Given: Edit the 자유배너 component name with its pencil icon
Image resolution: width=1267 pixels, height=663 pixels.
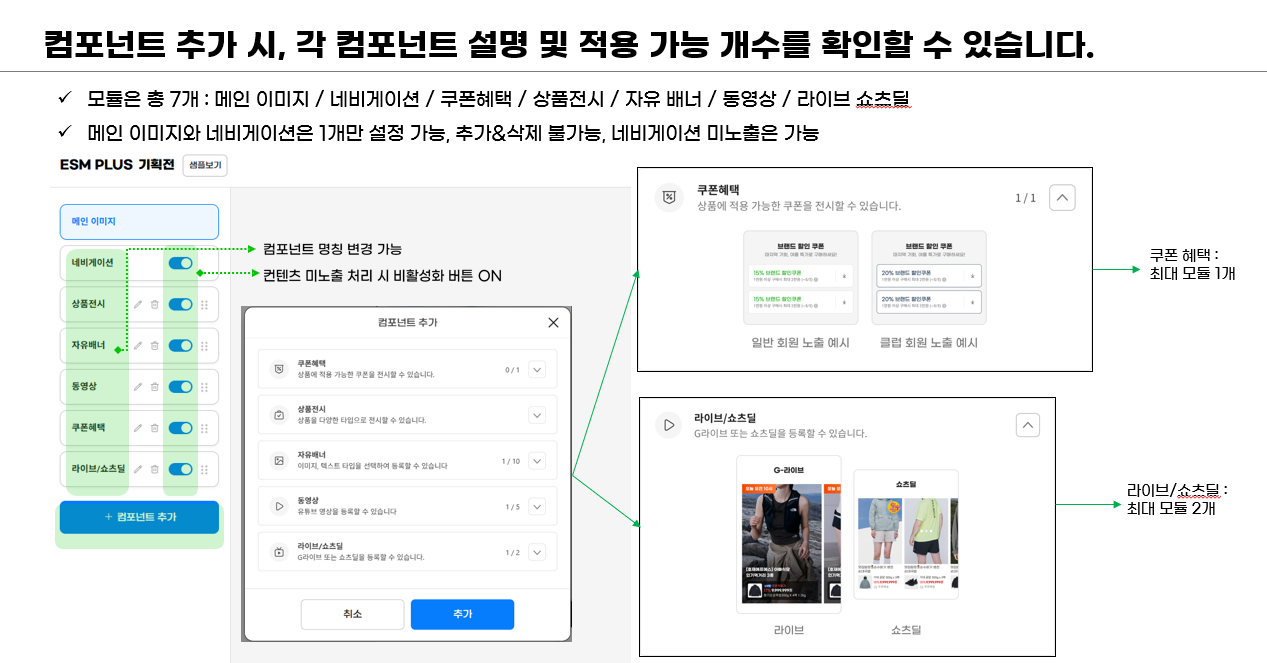Looking at the screenshot, I should 138,345.
